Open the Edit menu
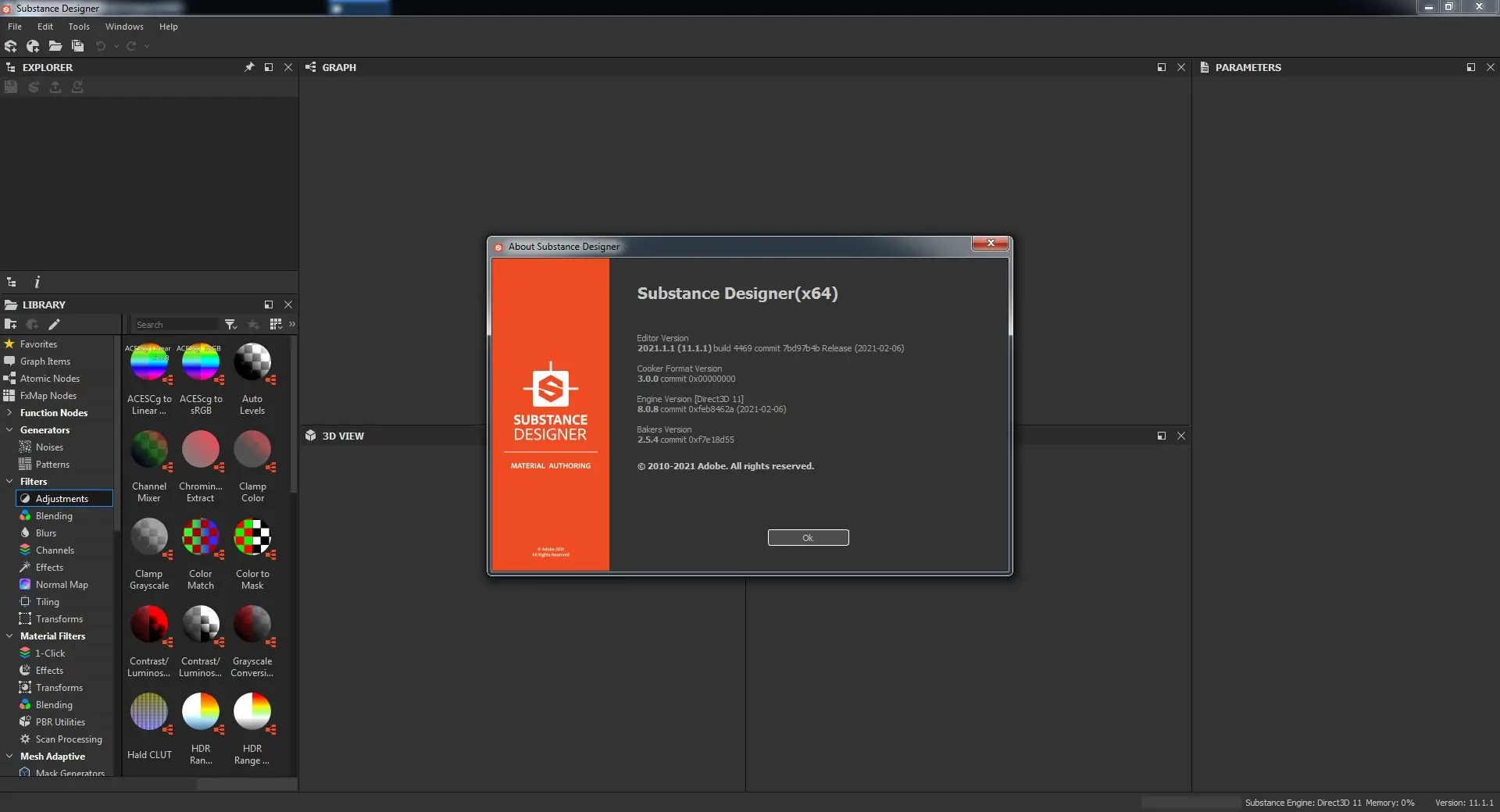This screenshot has height=812, width=1500. (x=45, y=27)
